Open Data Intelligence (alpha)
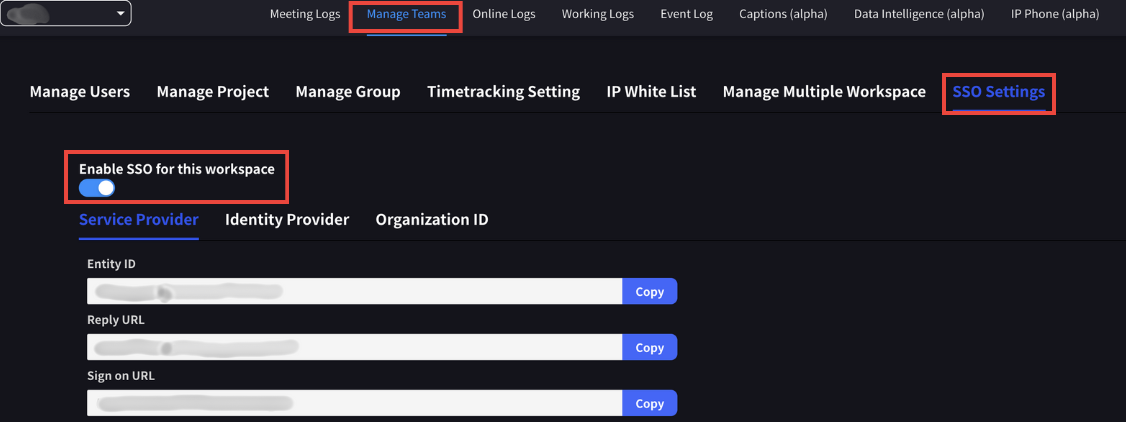1126x422 pixels. point(919,14)
